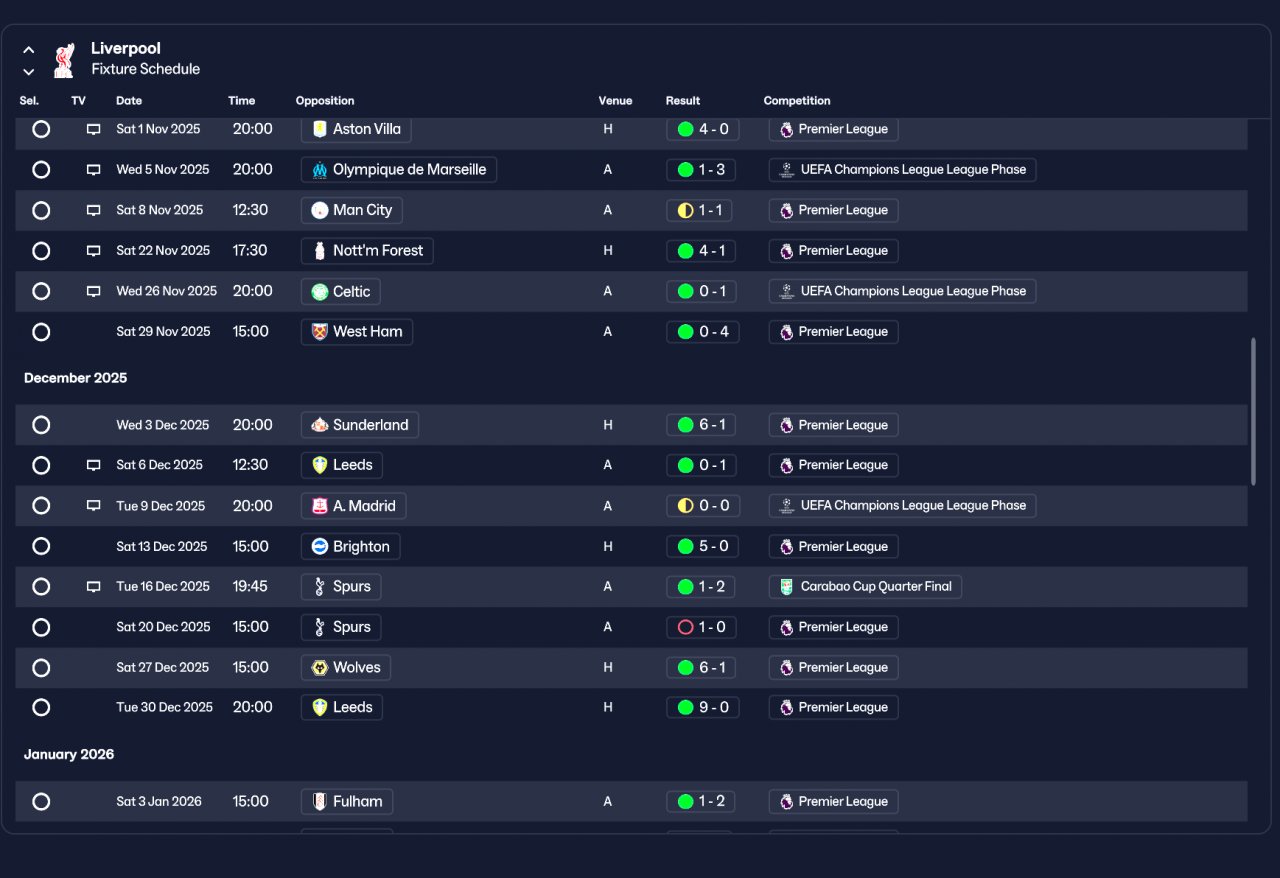Click the TV icon for Olympique de Marseille match
This screenshot has height=878, width=1280.
pos(93,170)
